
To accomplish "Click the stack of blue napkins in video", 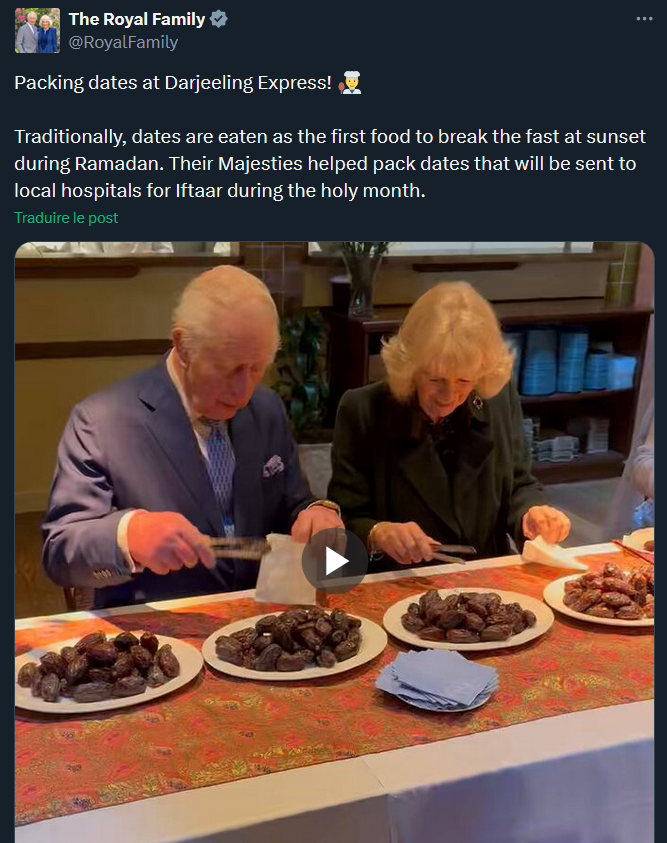I will click(437, 680).
